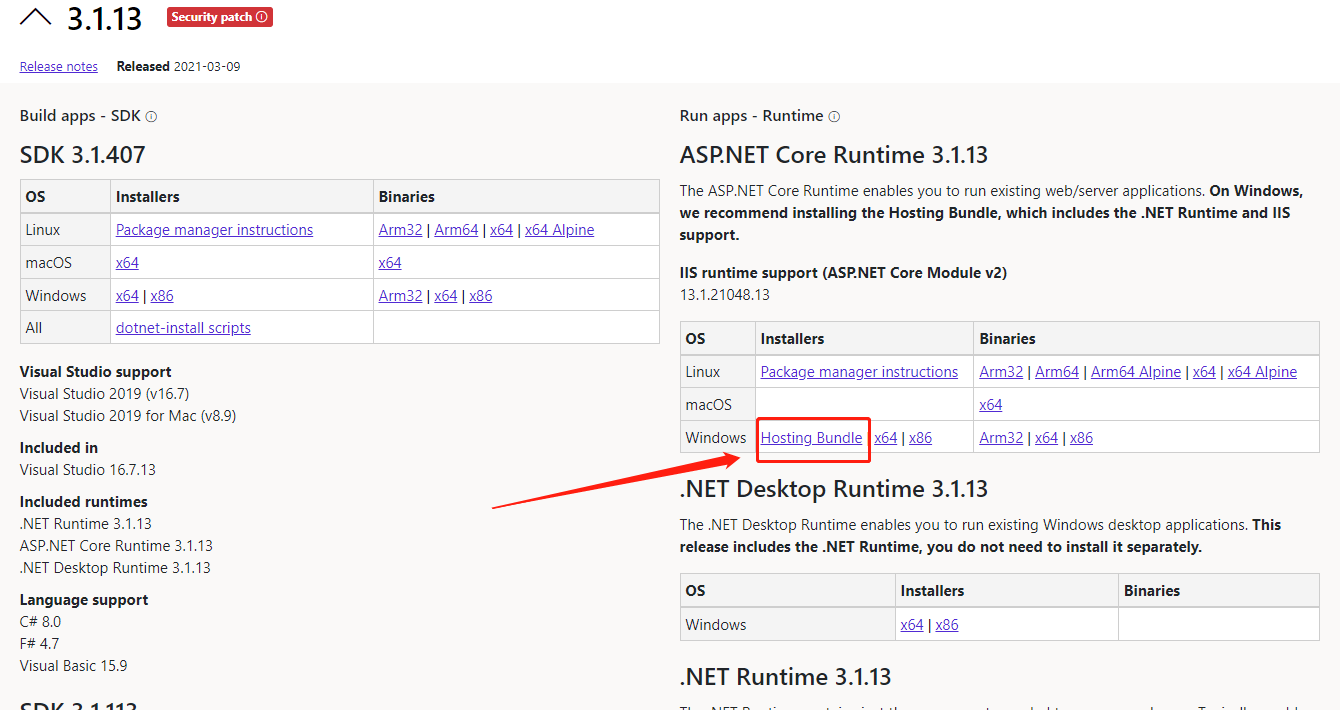Download the .NET Desktop Runtime x86 installer

coord(946,623)
